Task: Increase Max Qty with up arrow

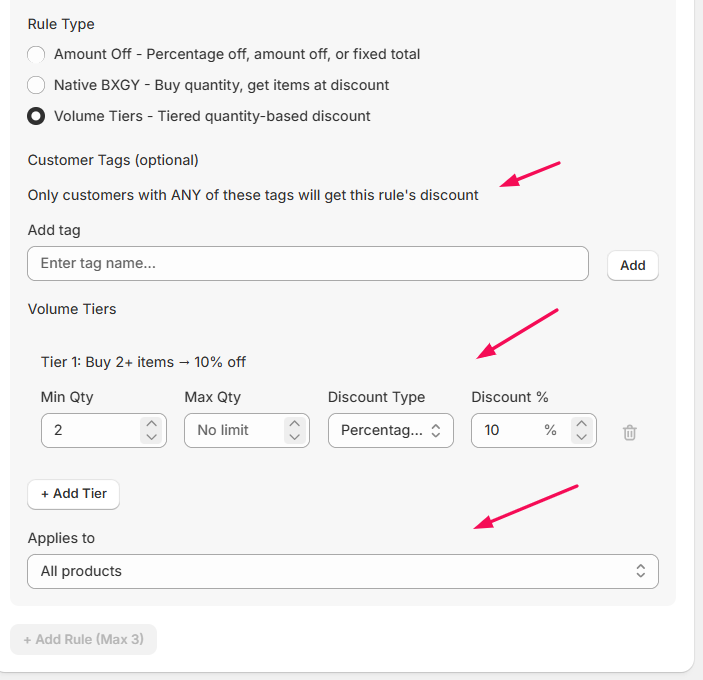Action: [x=294, y=424]
